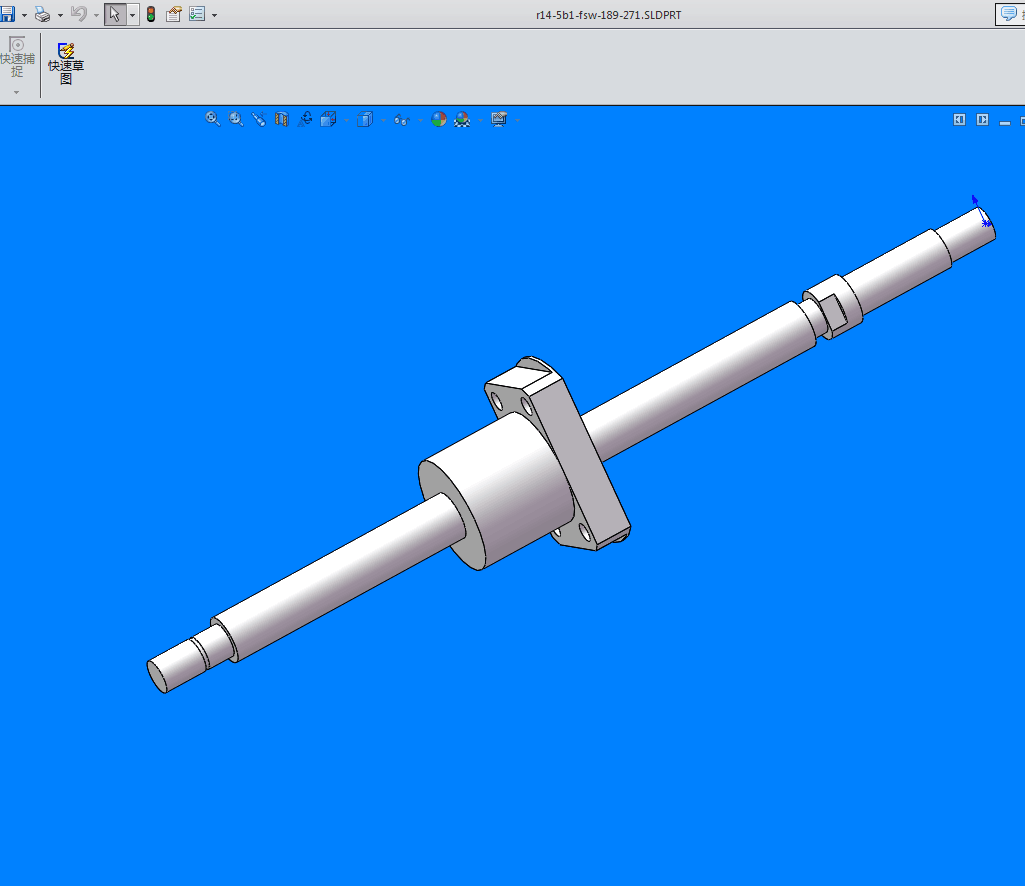Collapse the left FeatureManager pane arrow
This screenshot has height=886, width=1025.
click(958, 118)
